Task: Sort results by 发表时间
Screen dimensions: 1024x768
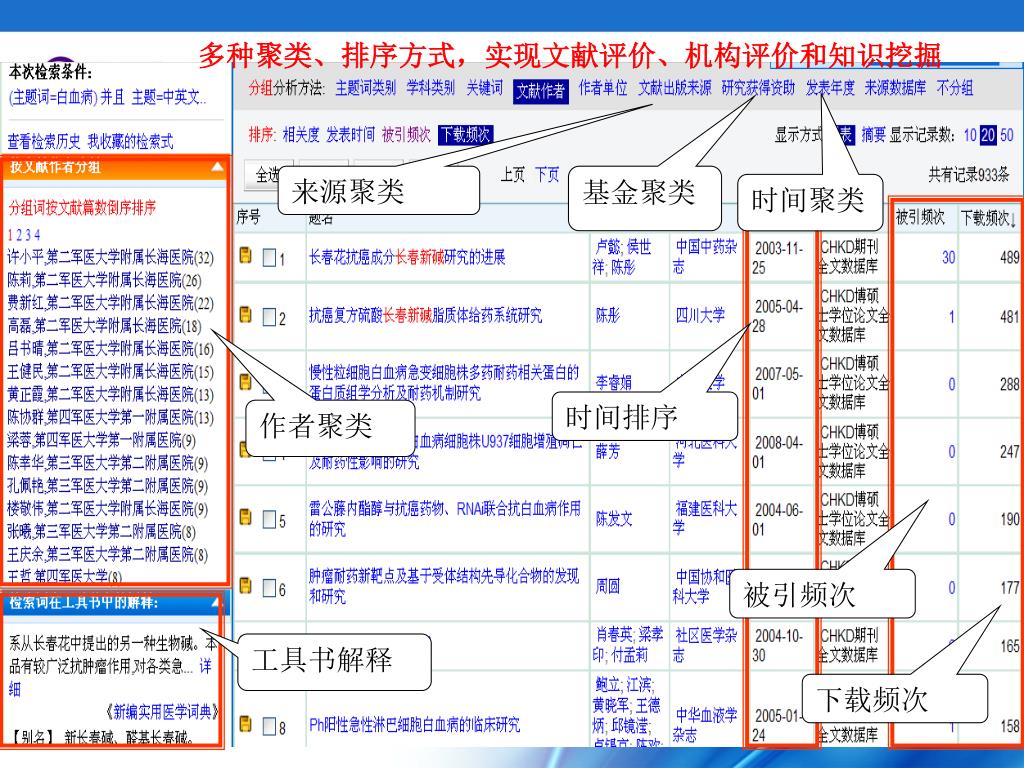Action: [x=350, y=134]
